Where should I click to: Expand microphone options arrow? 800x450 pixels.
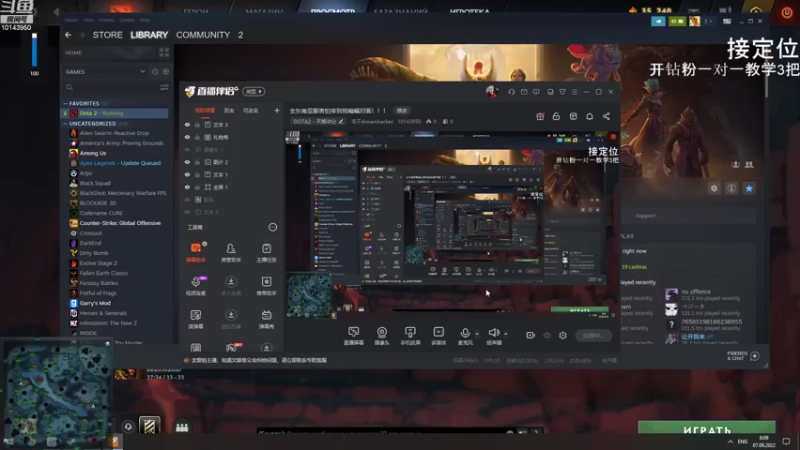tap(477, 334)
